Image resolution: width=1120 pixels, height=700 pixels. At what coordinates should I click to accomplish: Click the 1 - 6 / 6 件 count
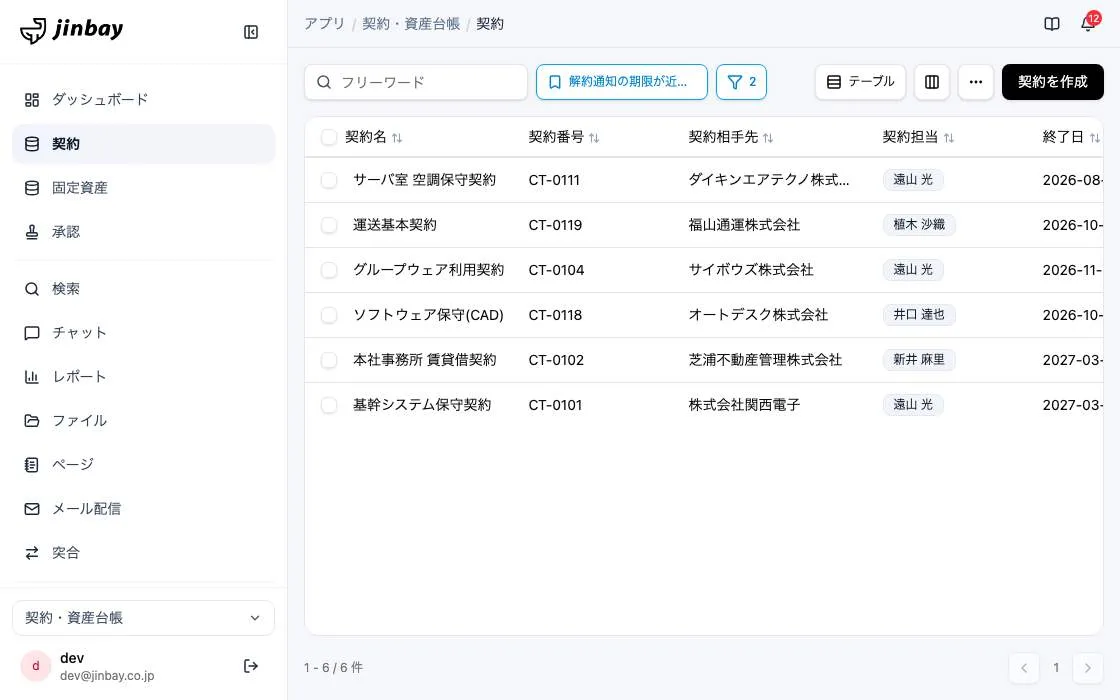coord(334,668)
